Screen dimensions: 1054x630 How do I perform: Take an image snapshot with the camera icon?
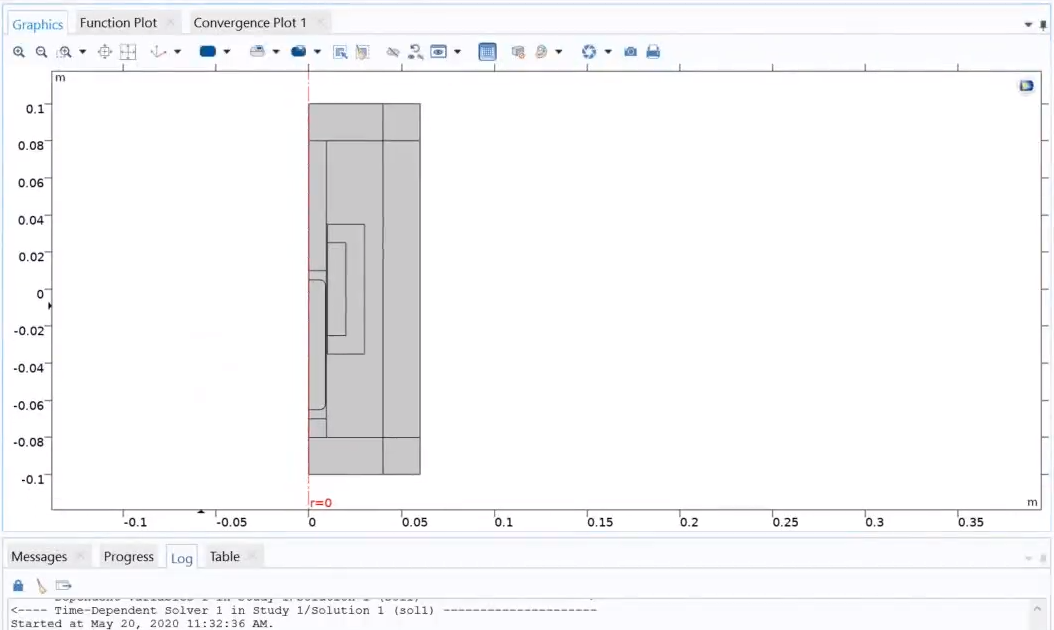coord(630,51)
